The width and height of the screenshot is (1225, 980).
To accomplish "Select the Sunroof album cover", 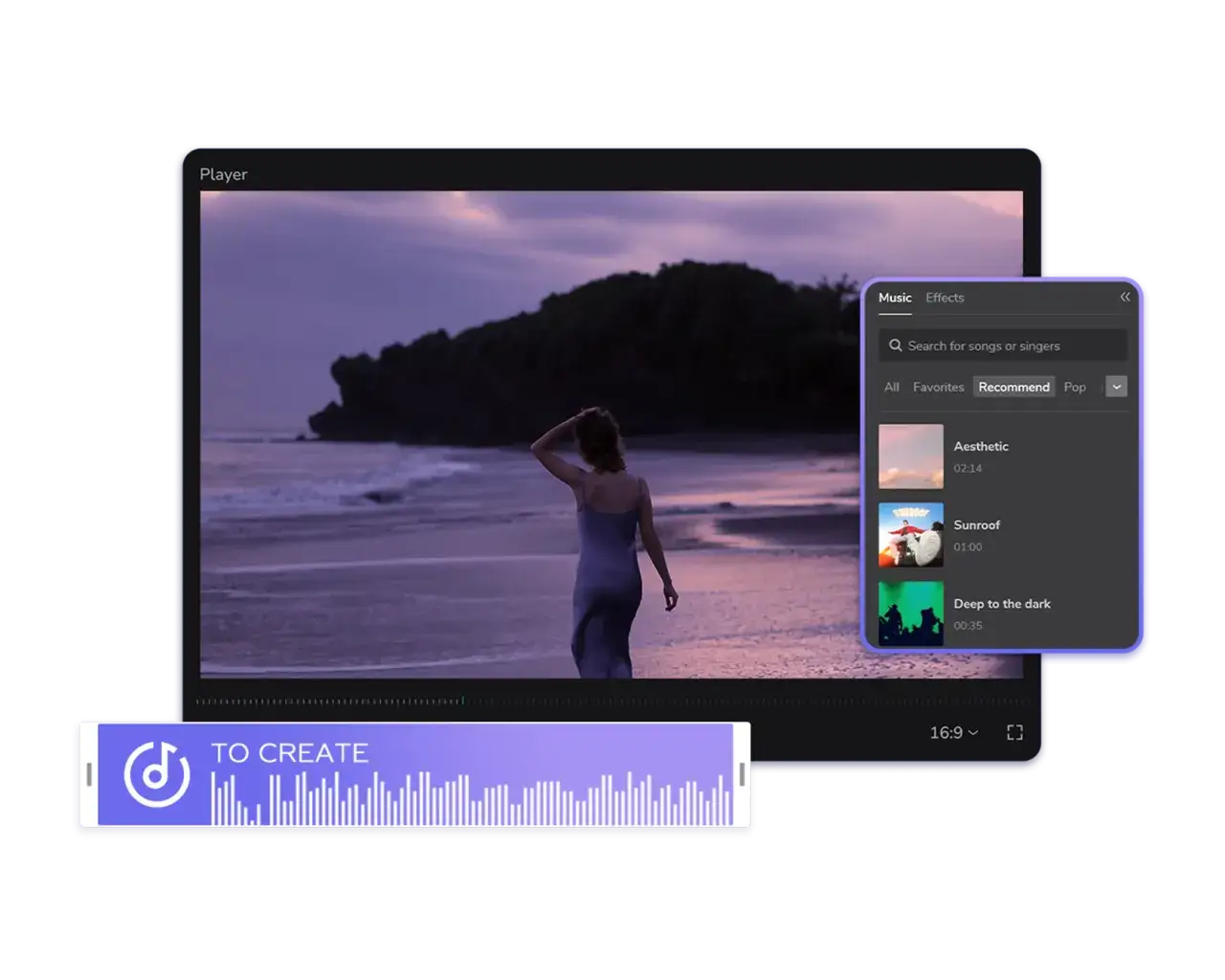I will (x=910, y=535).
